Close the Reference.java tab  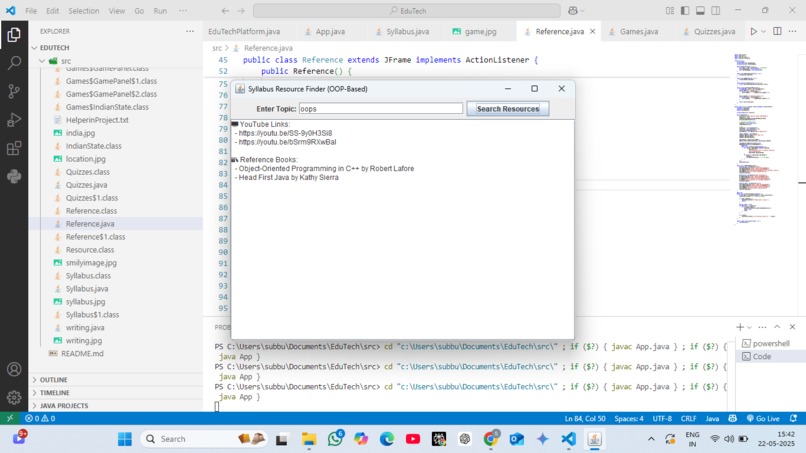tap(593, 31)
